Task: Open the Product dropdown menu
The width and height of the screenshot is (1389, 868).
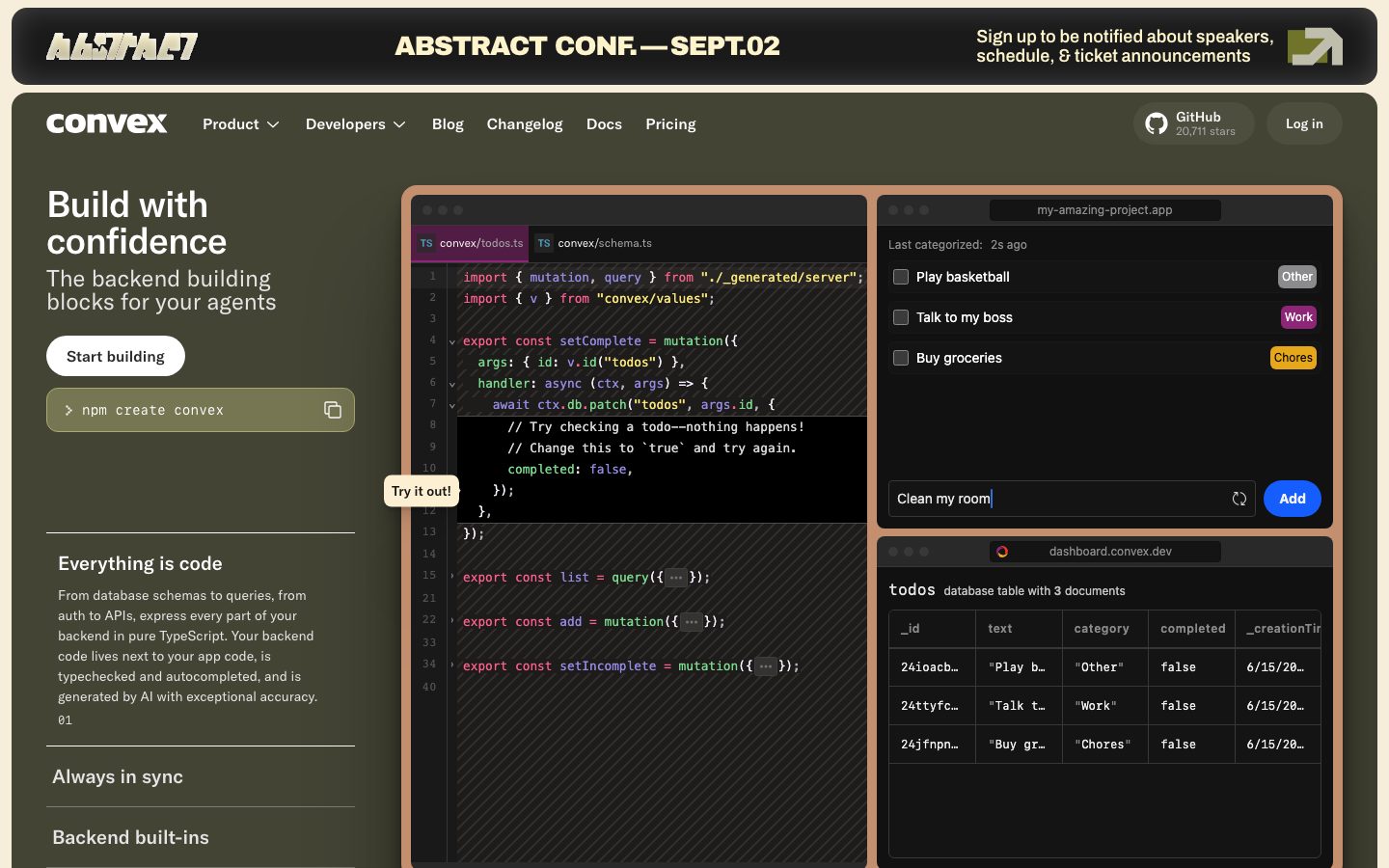Action: 241,124
